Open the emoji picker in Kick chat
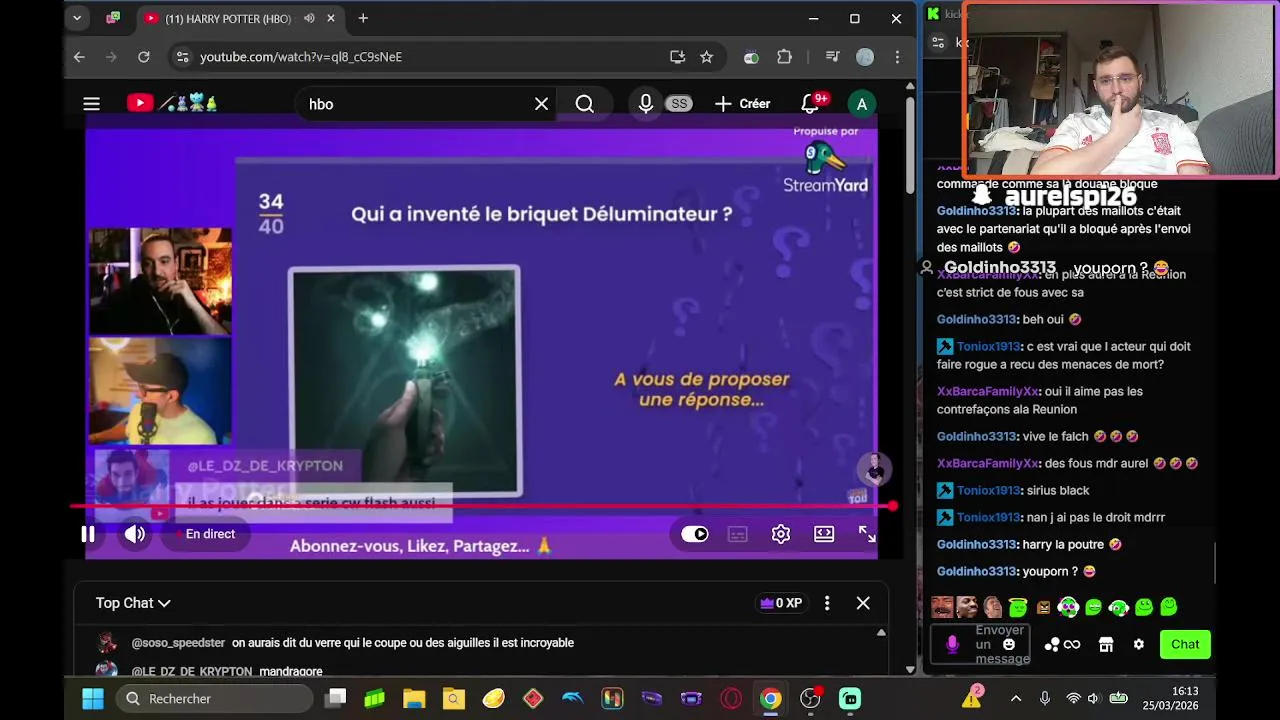The width and height of the screenshot is (1280, 720). [1009, 644]
